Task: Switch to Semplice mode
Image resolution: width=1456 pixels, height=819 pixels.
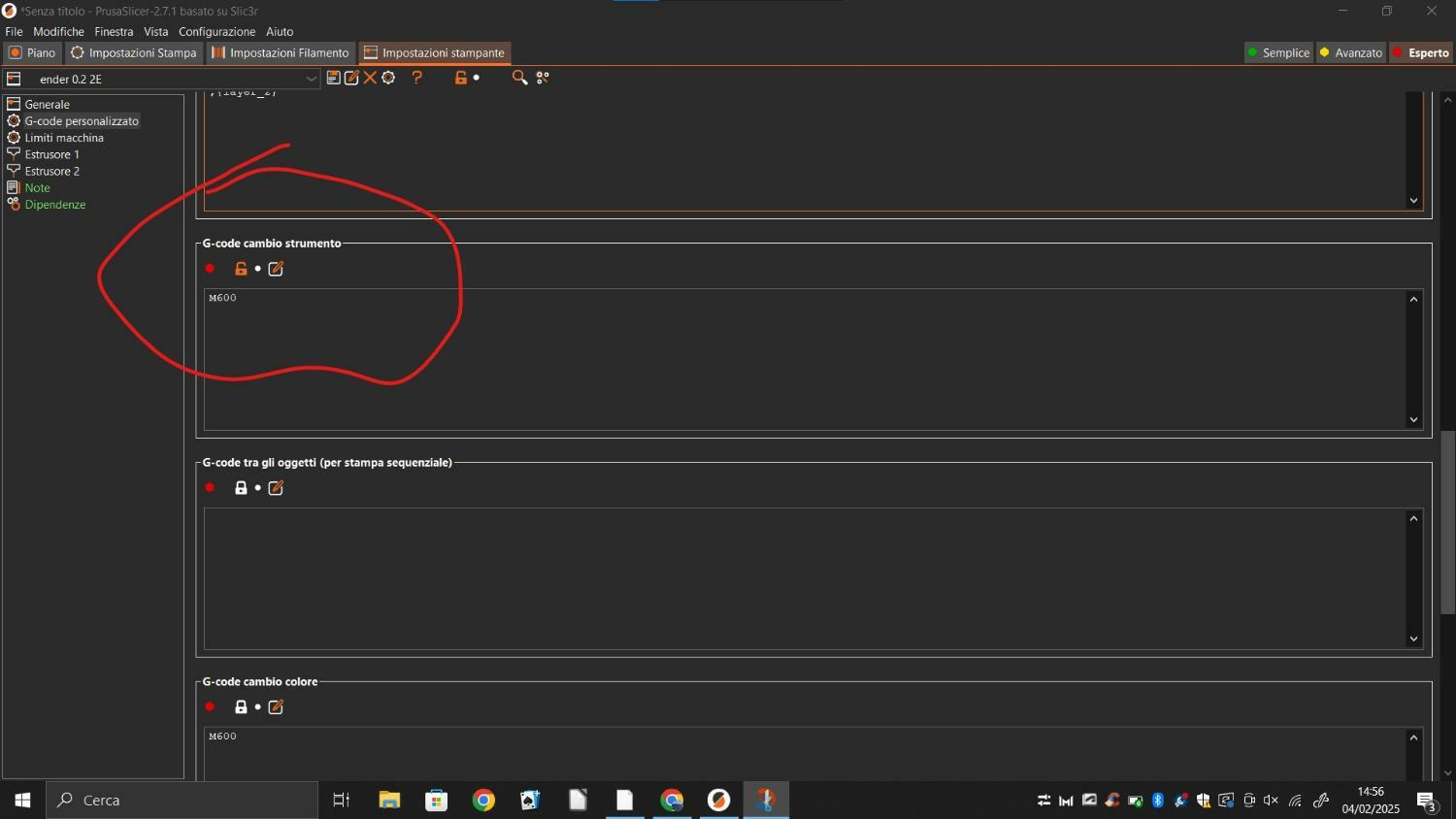Action: click(1278, 52)
